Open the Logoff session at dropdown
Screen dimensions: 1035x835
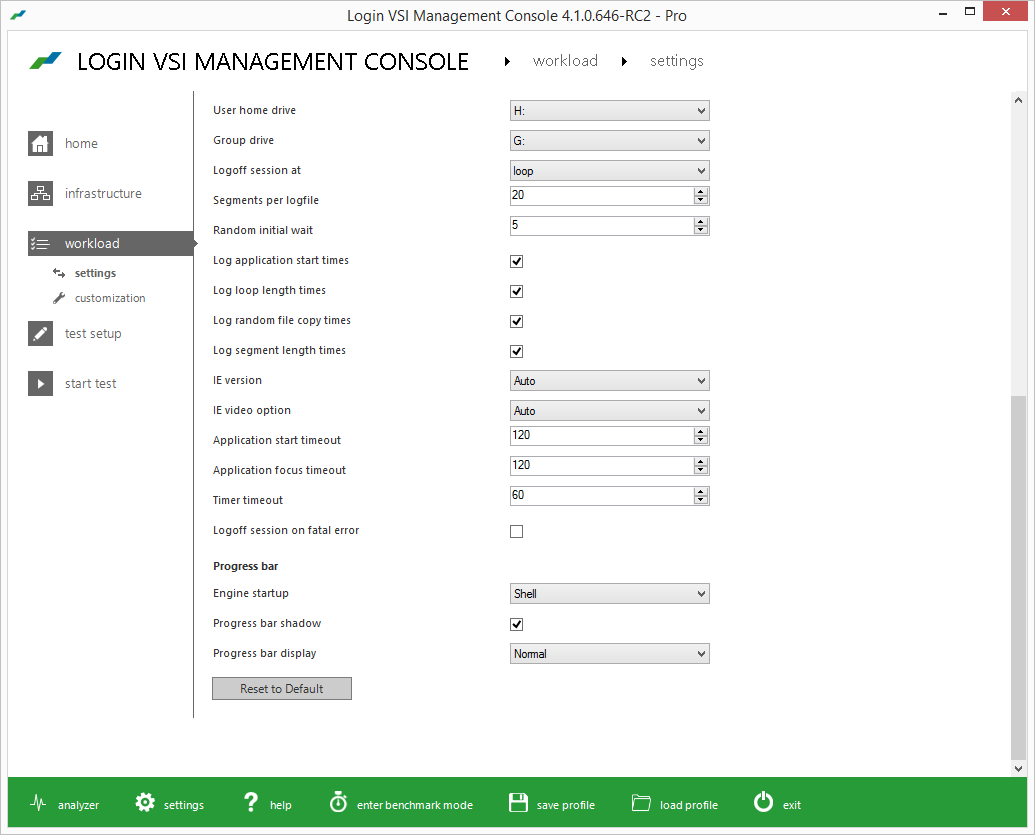609,171
